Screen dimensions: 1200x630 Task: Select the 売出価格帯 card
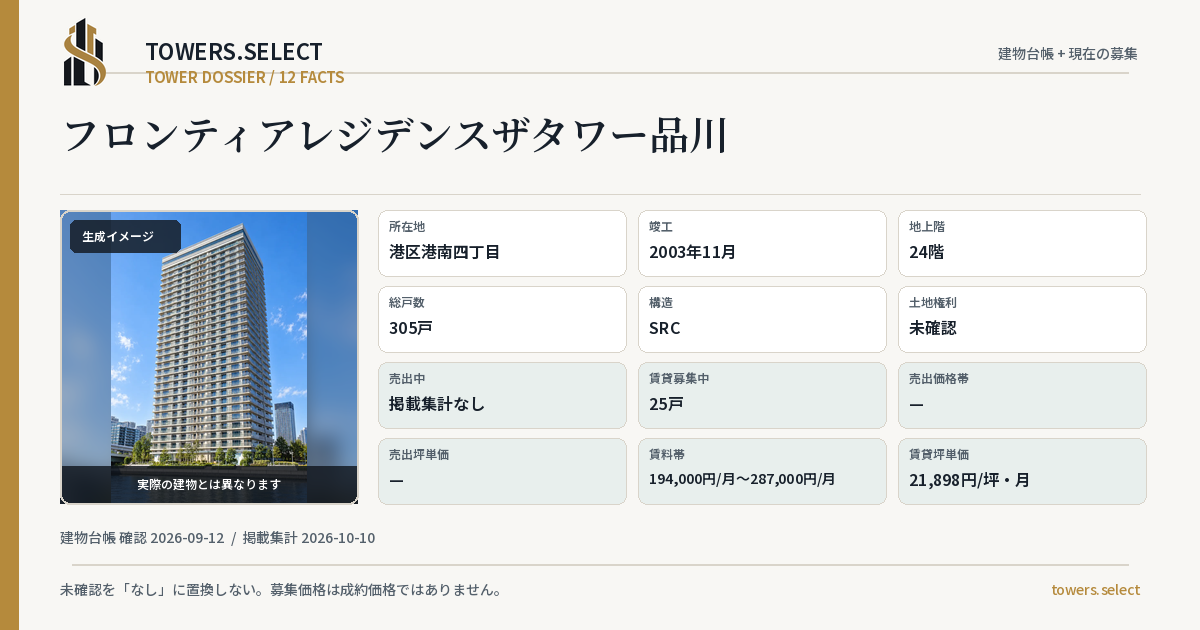(x=1022, y=395)
